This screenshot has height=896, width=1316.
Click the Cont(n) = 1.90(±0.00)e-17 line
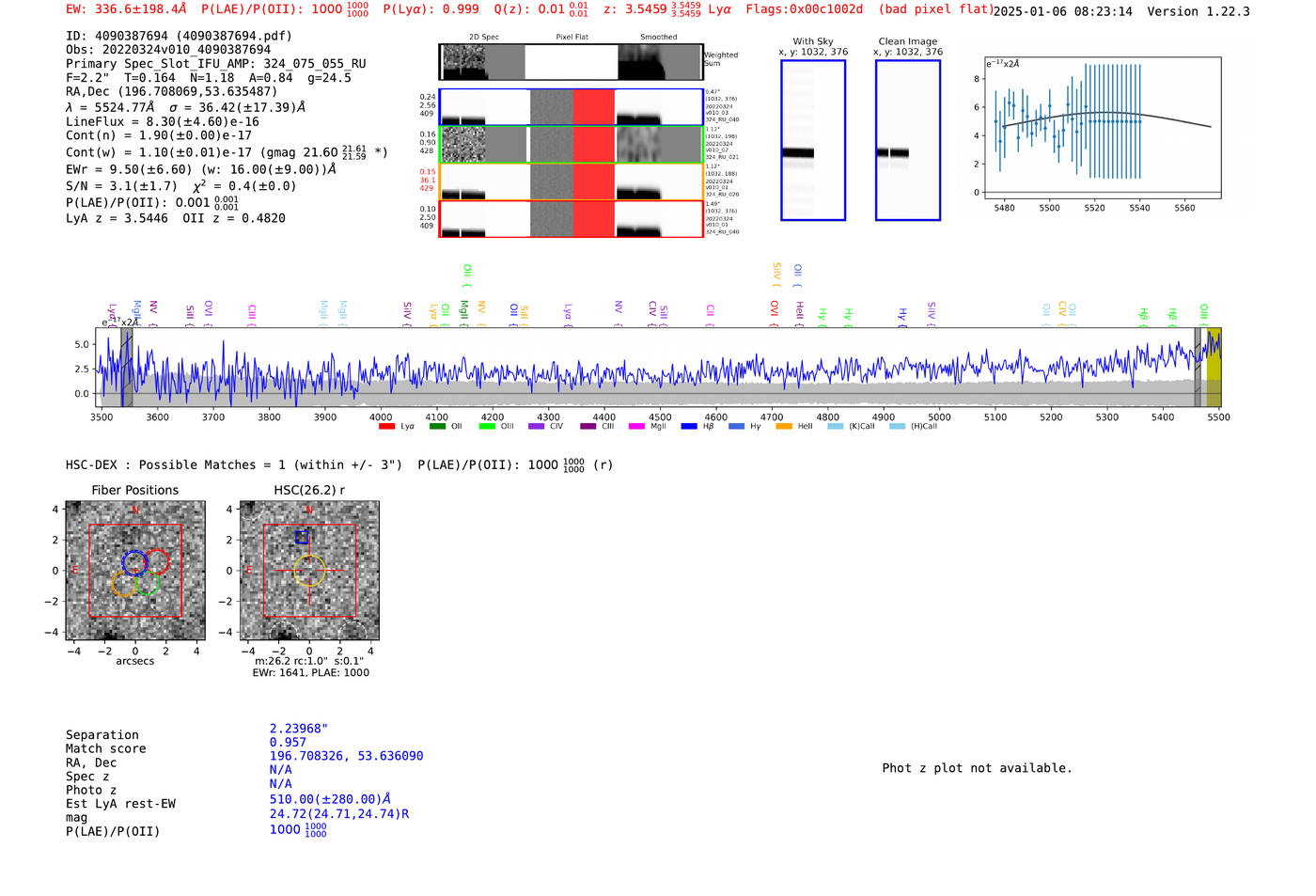(x=159, y=135)
